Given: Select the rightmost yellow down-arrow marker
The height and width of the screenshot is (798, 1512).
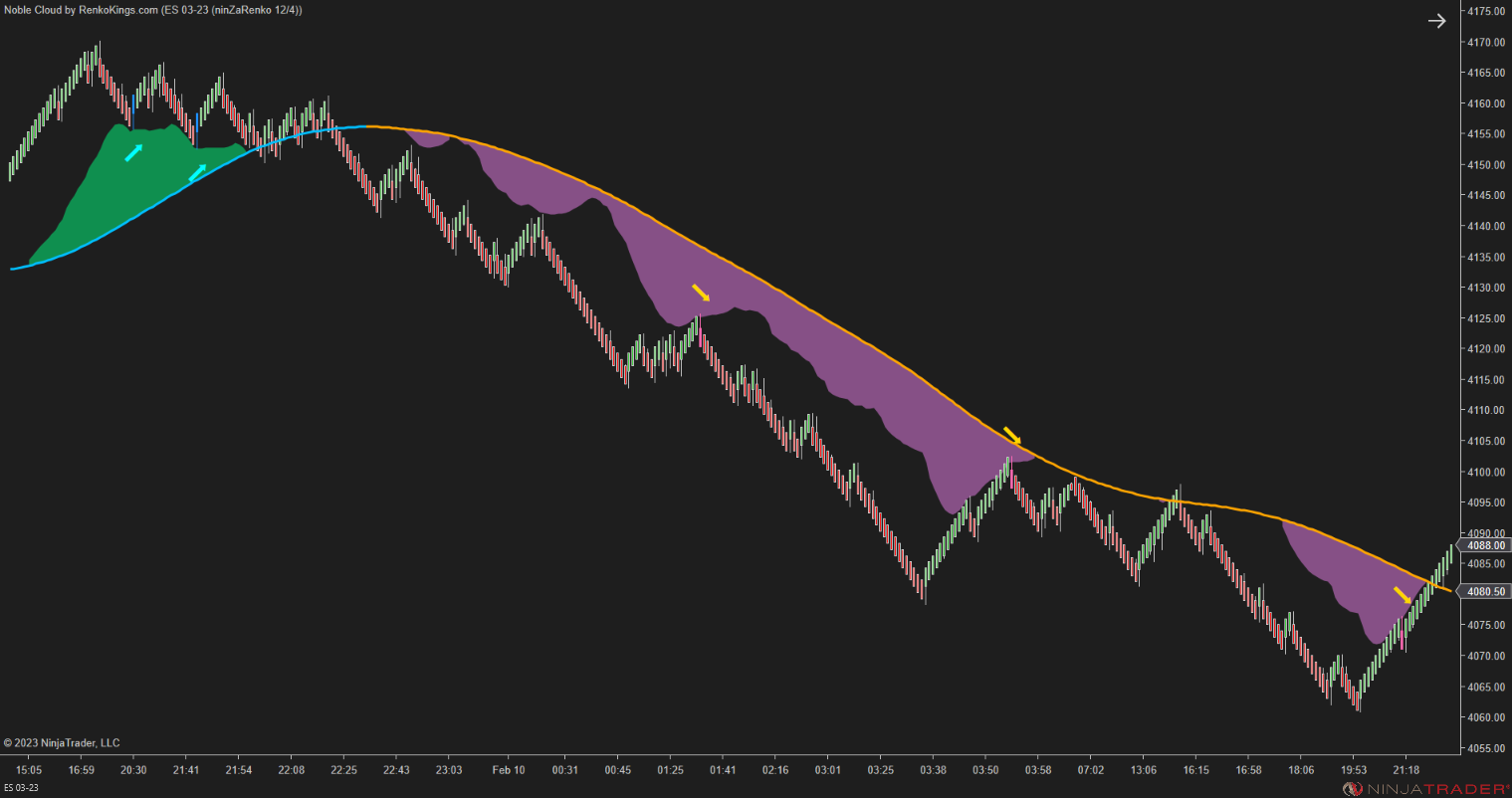Looking at the screenshot, I should pyautogui.click(x=1402, y=594).
